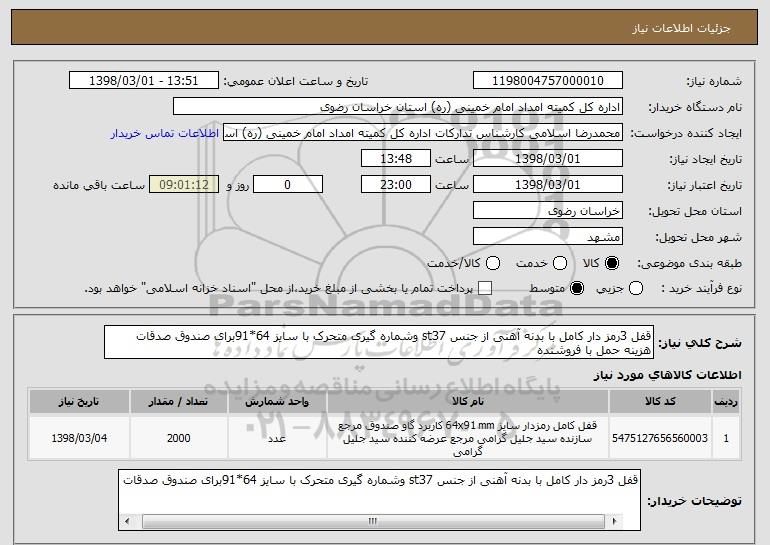
Task: Click the horizontal scrollbar thumb in notes
Action: tap(373, 521)
